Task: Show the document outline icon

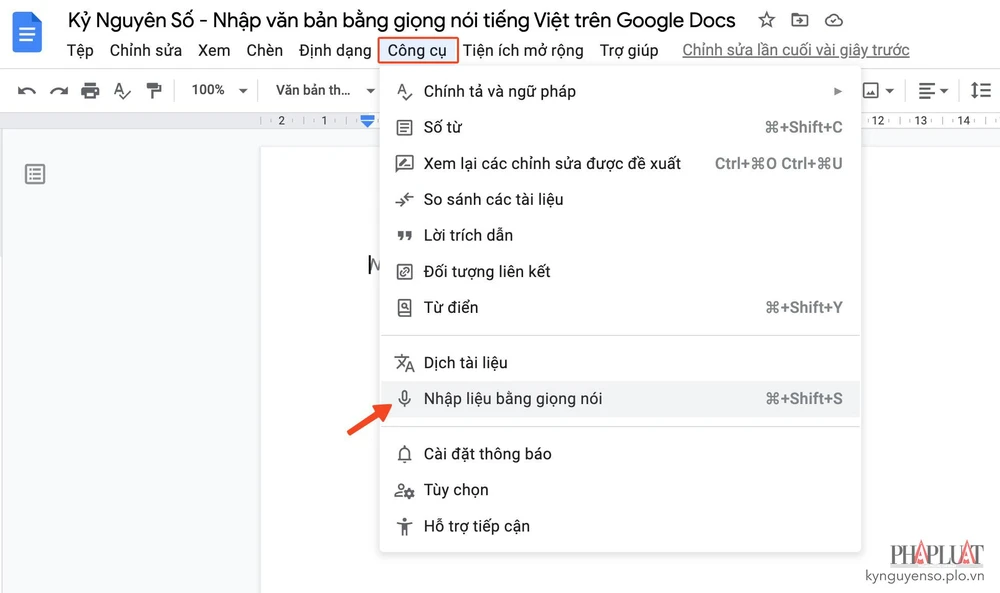Action: click(35, 173)
